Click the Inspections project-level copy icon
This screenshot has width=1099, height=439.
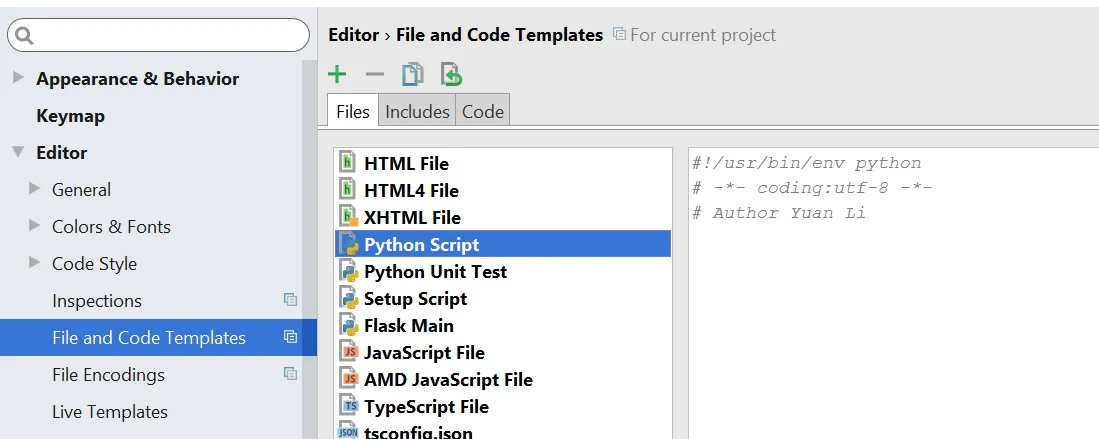[290, 300]
